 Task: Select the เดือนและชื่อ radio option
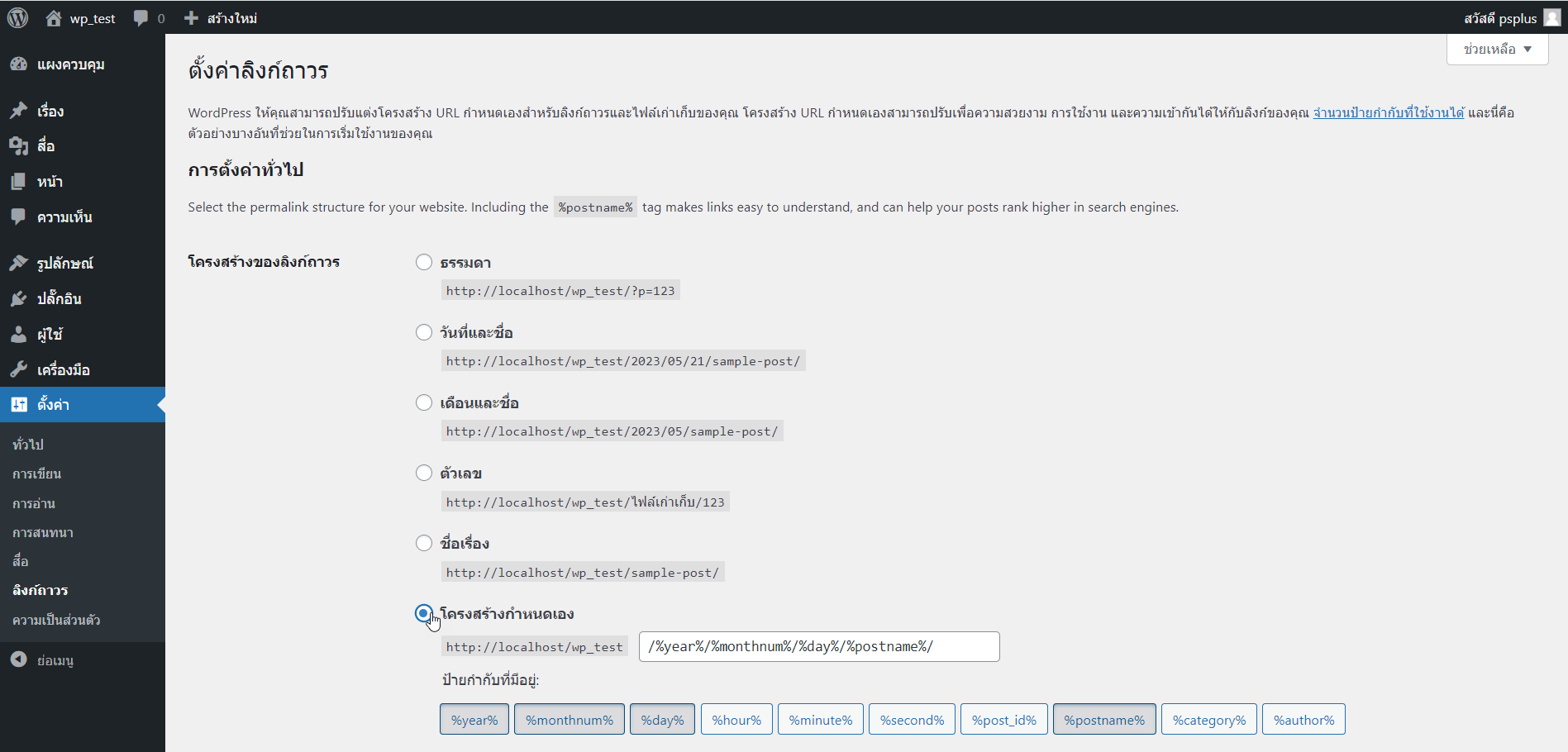pyautogui.click(x=424, y=402)
